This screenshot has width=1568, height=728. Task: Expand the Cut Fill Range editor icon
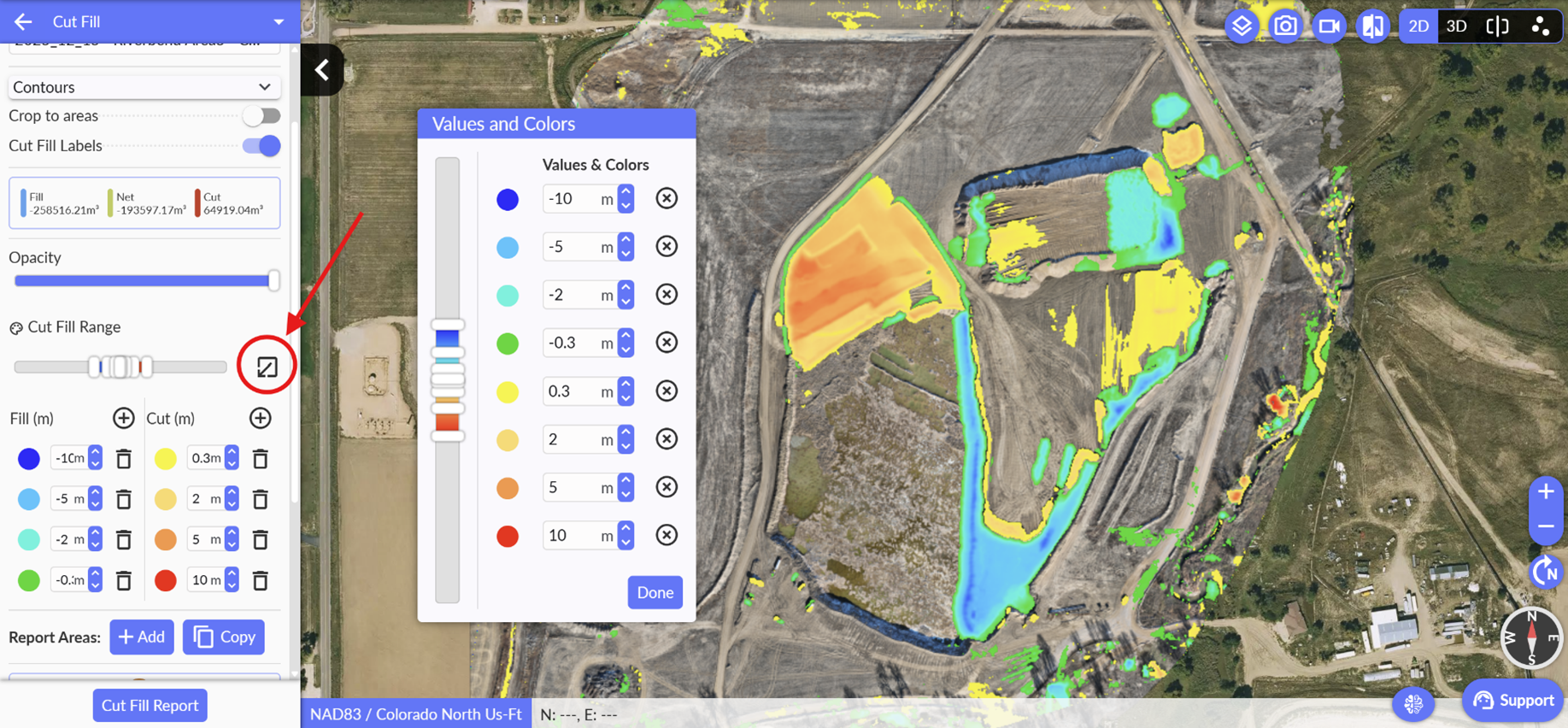pyautogui.click(x=267, y=367)
